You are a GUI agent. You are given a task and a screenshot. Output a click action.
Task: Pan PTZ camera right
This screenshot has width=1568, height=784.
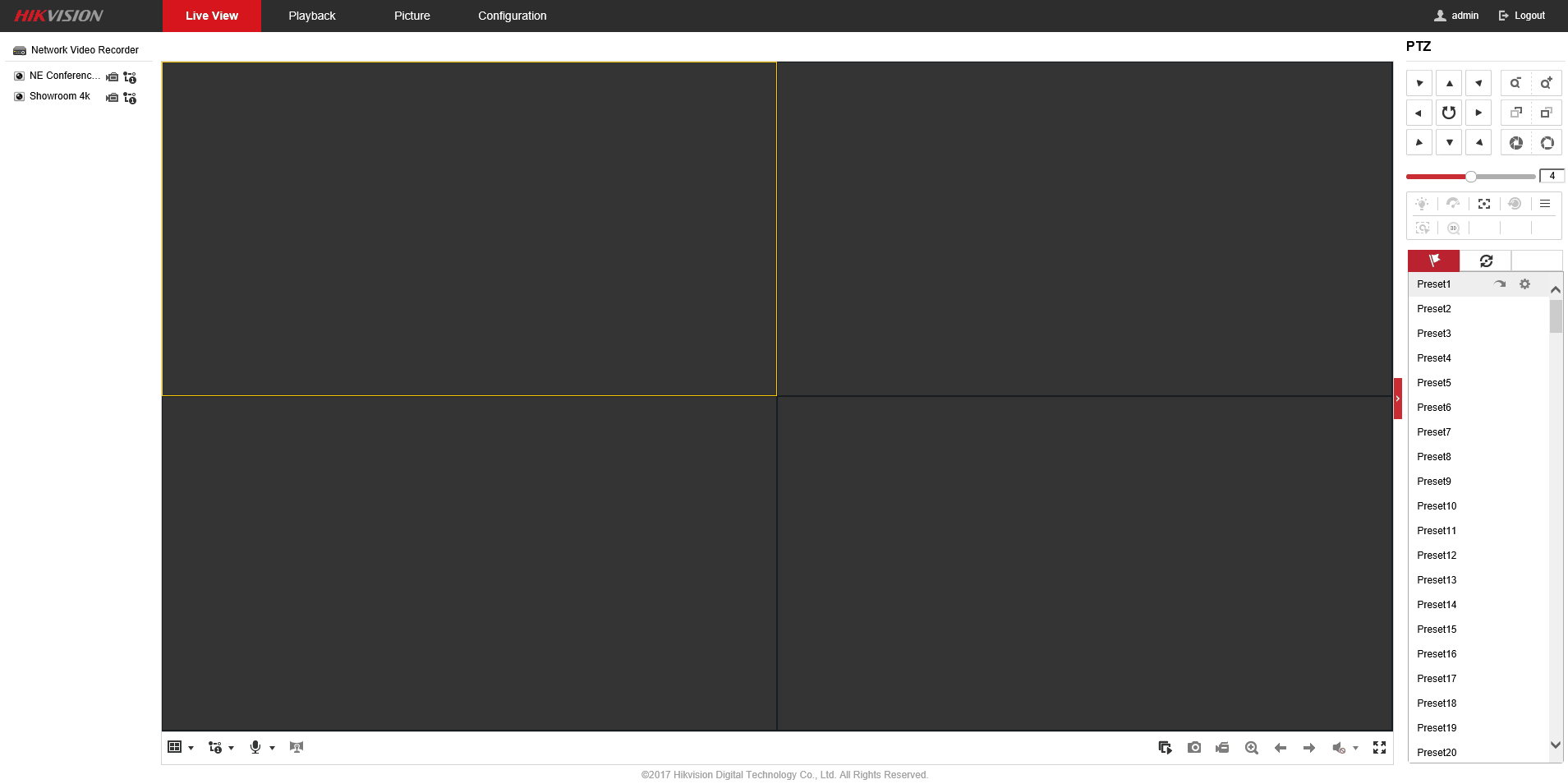click(1478, 113)
